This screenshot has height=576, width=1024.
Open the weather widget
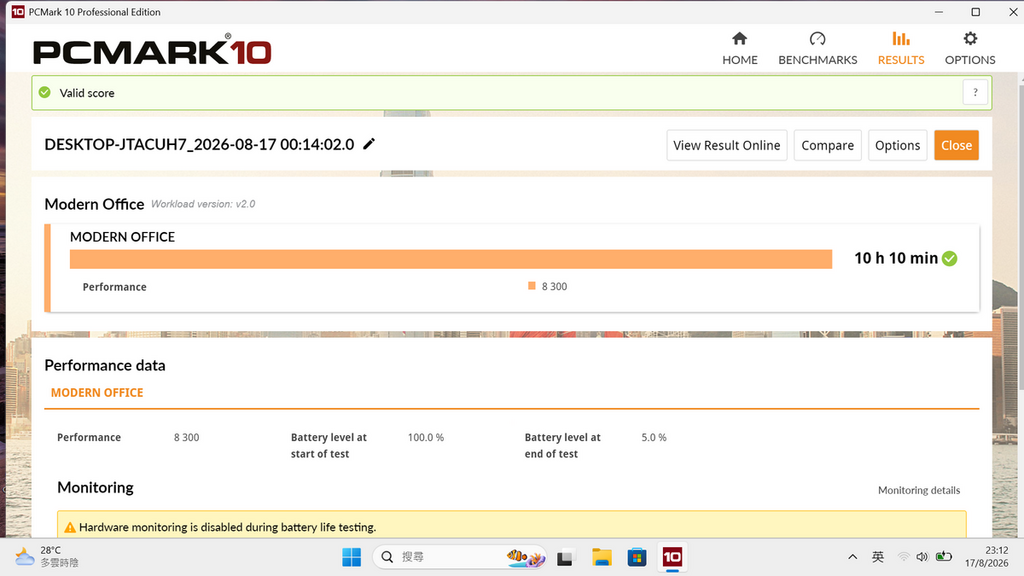(x=47, y=556)
